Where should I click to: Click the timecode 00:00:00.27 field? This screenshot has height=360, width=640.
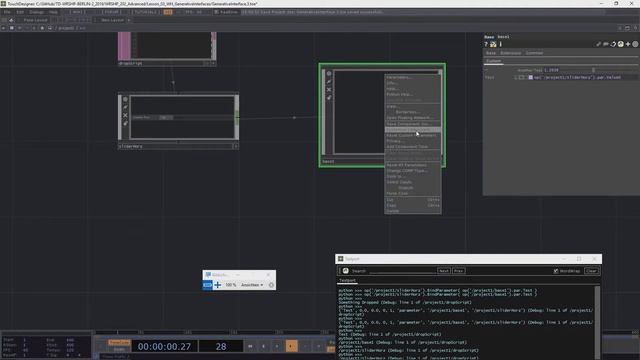coord(164,347)
